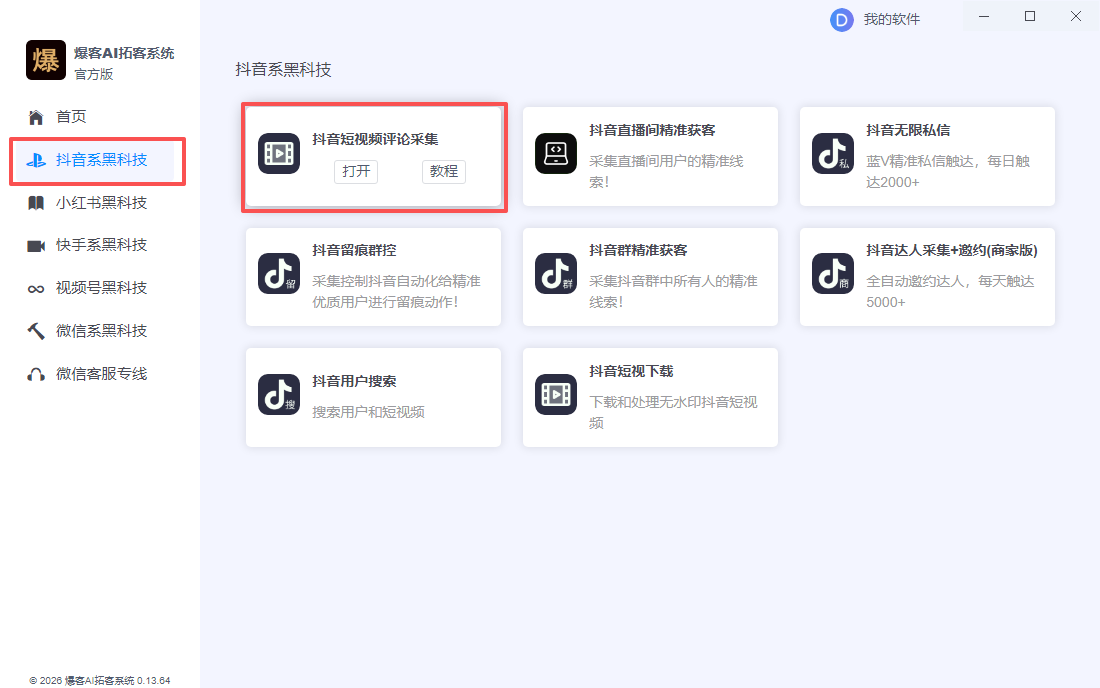
Task: Minimize the application window
Action: tap(984, 16)
